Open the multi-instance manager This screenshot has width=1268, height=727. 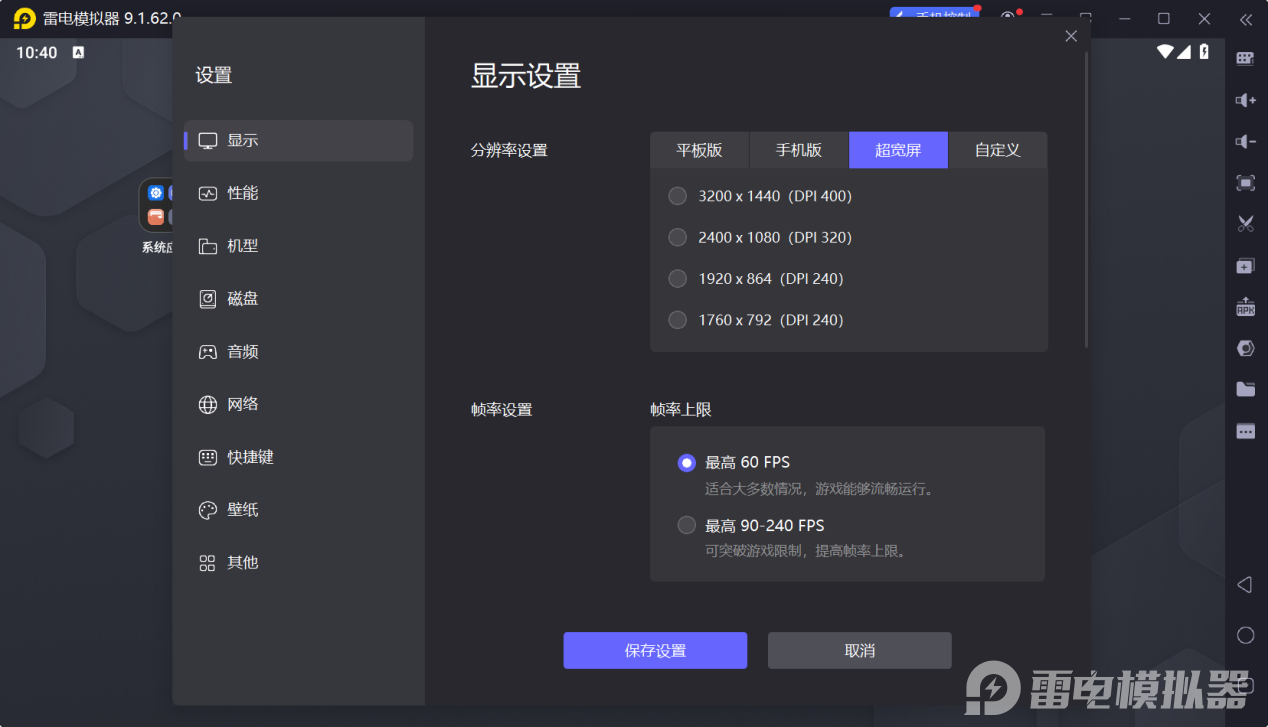tap(1245, 265)
